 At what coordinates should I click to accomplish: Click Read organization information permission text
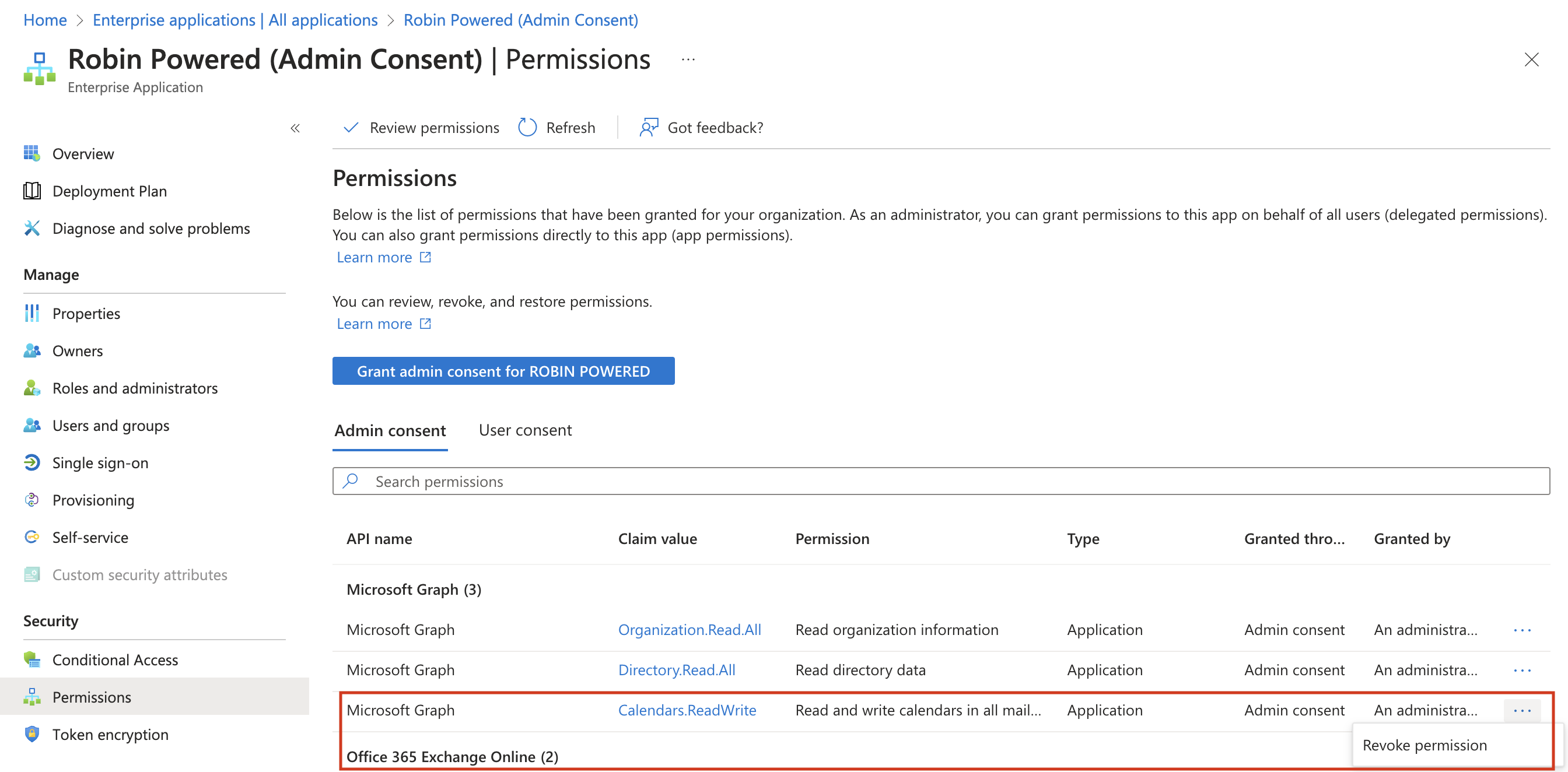click(897, 630)
